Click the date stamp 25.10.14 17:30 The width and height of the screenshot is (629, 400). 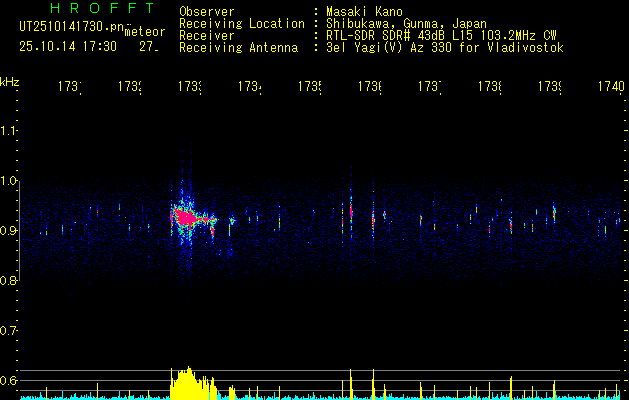tap(68, 47)
